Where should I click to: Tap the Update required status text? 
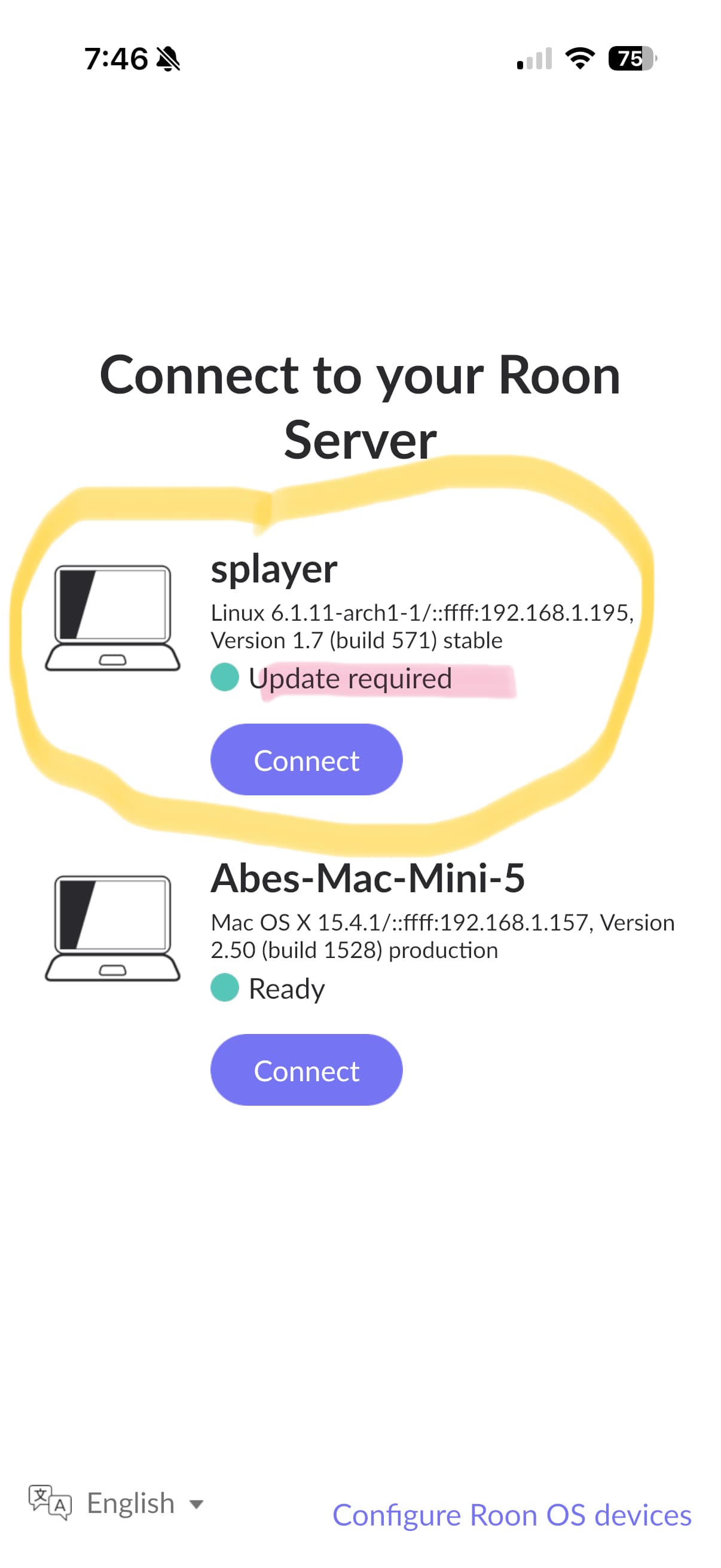pos(350,679)
